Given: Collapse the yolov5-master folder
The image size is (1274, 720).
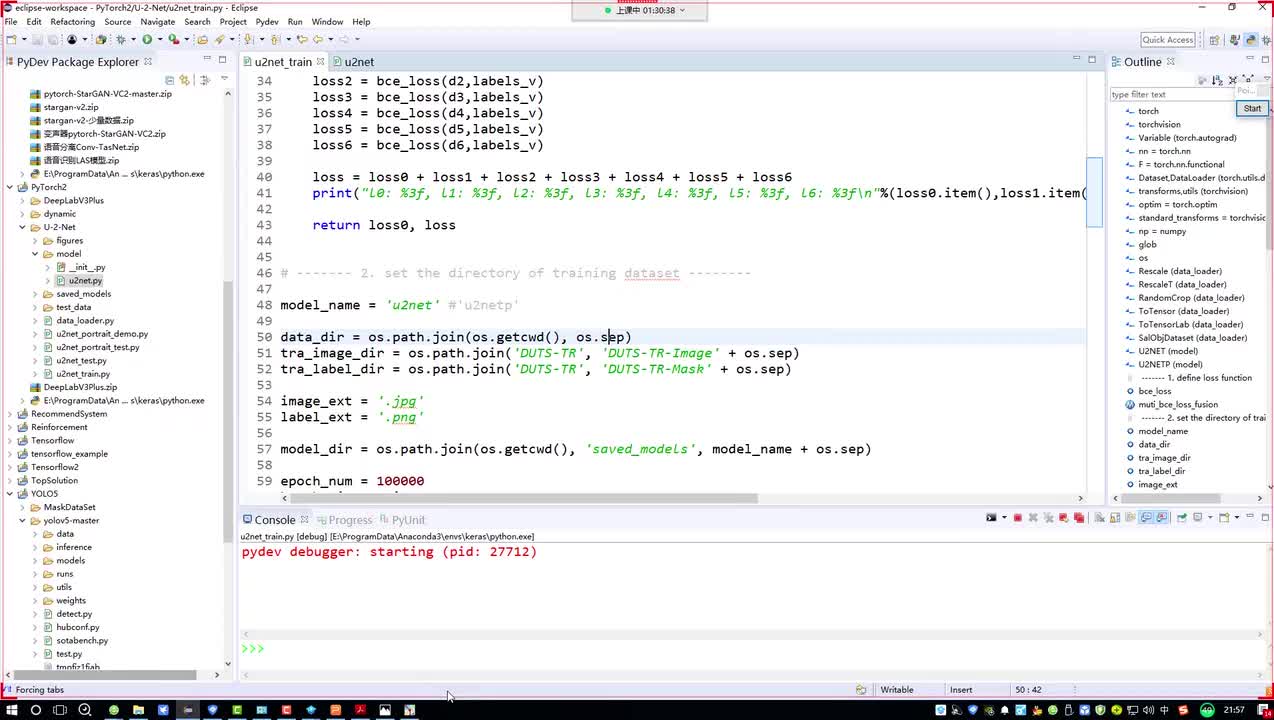Looking at the screenshot, I should (x=22, y=520).
